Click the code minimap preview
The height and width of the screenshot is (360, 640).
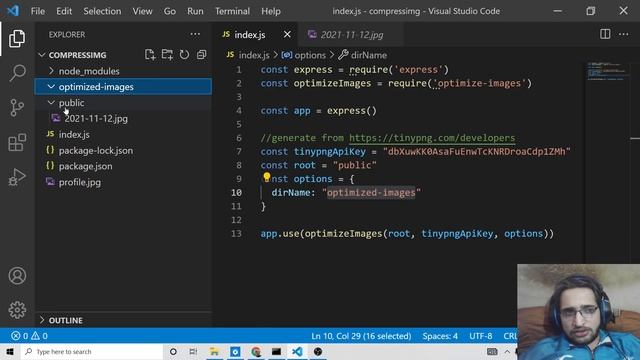click(x=607, y=71)
